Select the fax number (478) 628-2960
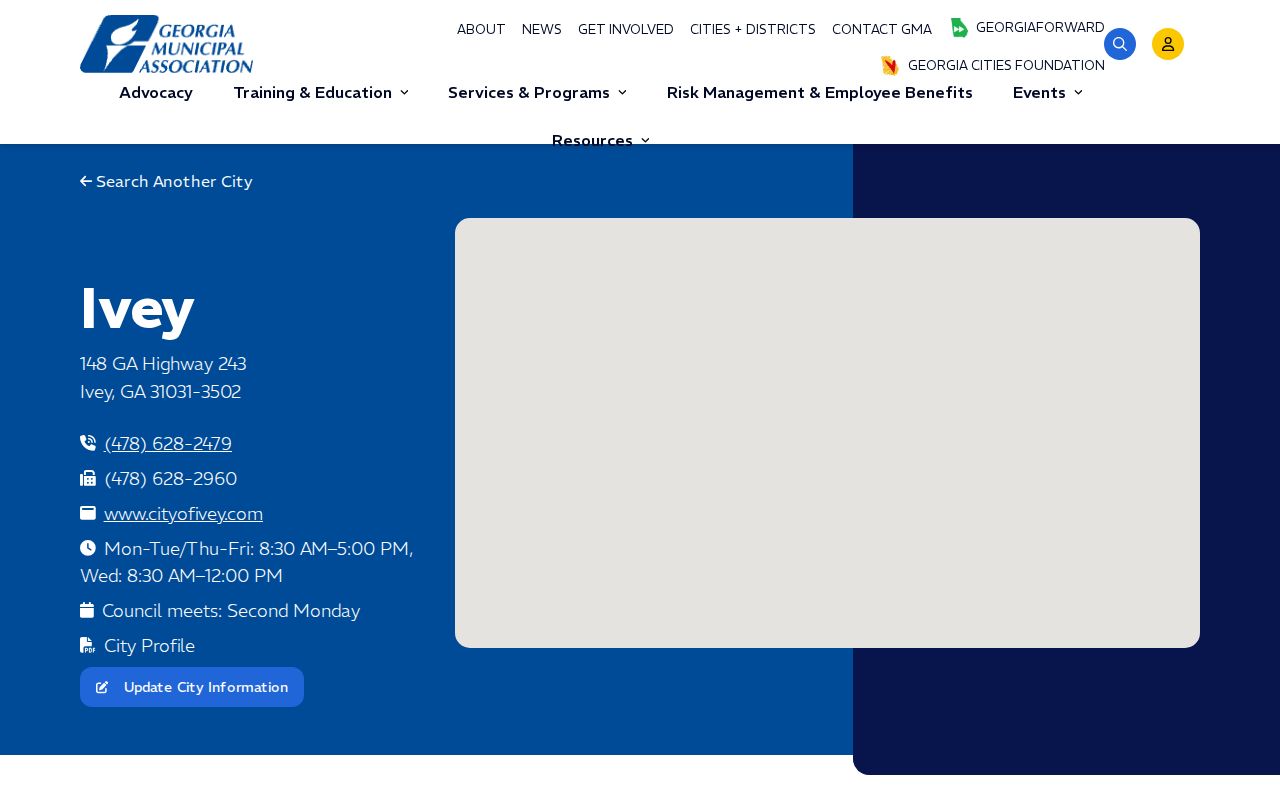 171,479
